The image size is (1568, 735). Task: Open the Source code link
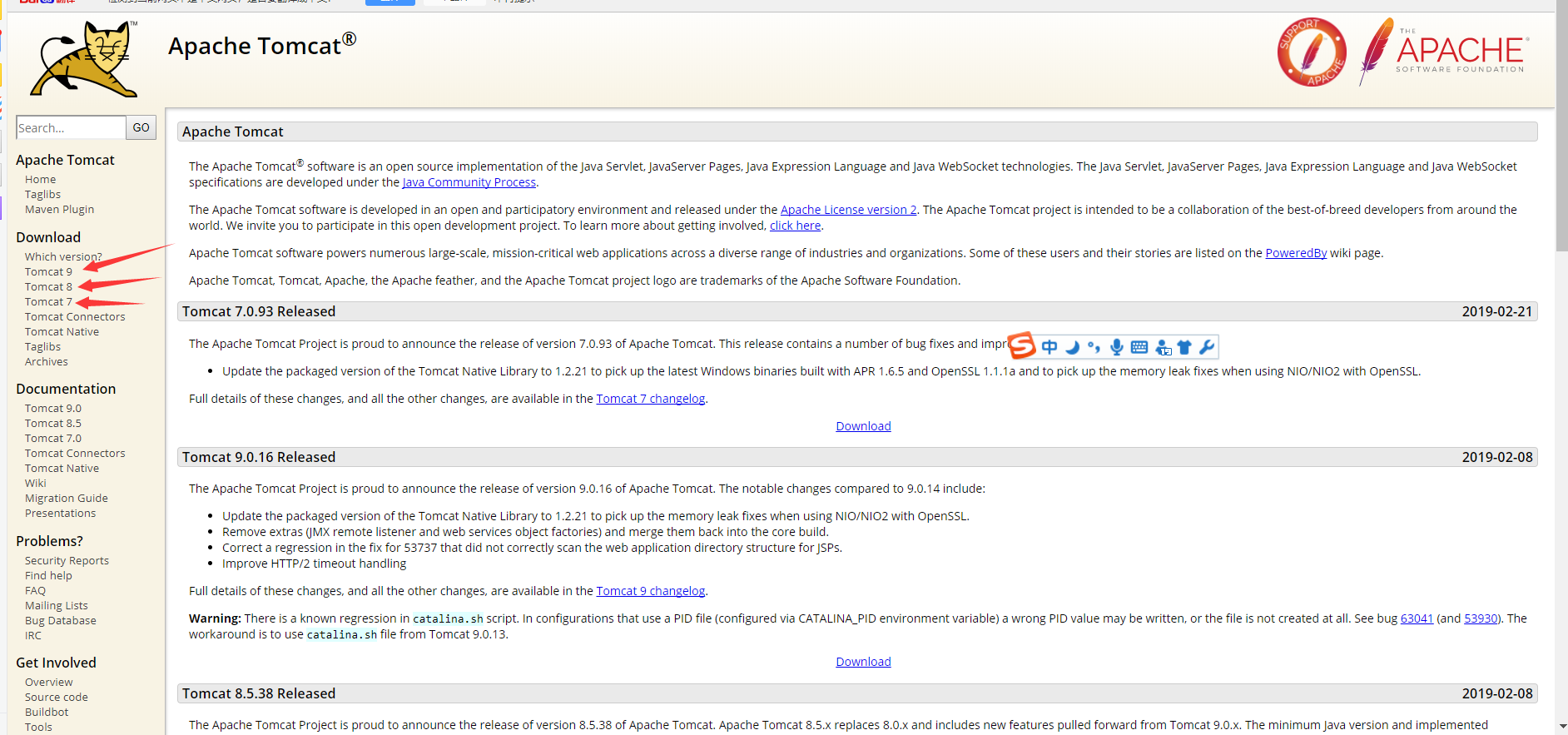pyautogui.click(x=57, y=697)
